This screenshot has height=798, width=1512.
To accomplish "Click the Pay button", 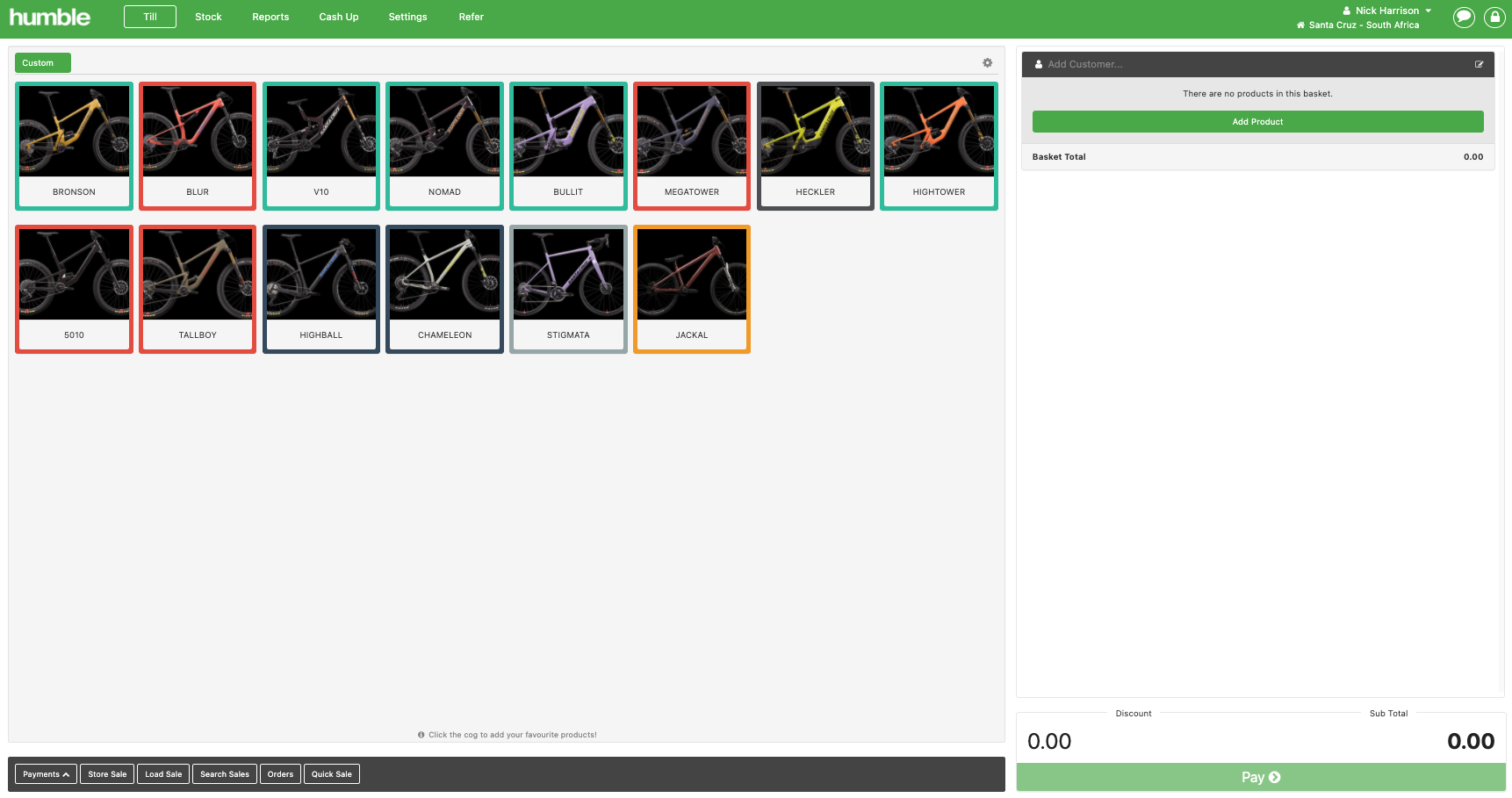I will (1261, 777).
